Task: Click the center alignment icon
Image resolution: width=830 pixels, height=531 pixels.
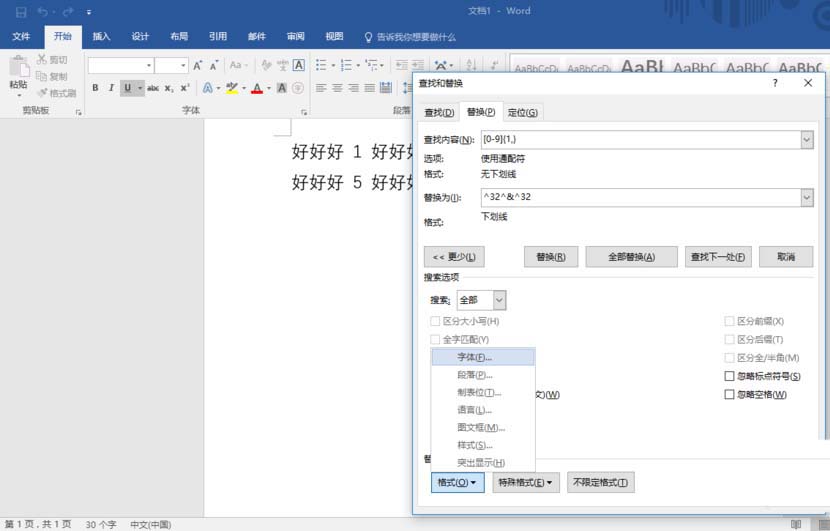Action: pyautogui.click(x=338, y=88)
